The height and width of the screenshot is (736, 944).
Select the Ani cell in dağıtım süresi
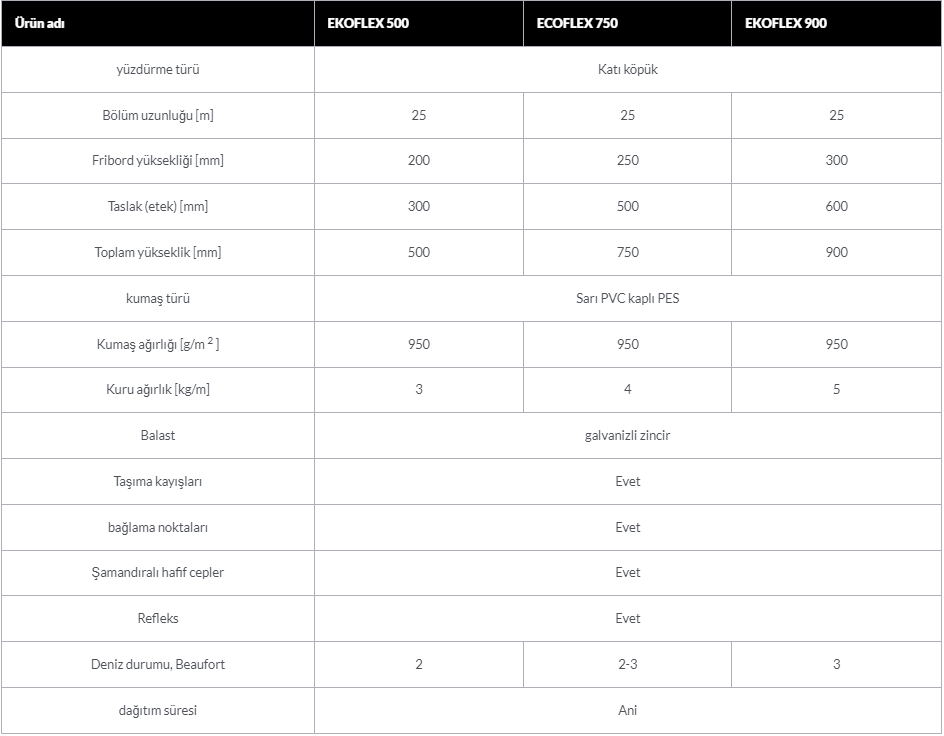627,710
